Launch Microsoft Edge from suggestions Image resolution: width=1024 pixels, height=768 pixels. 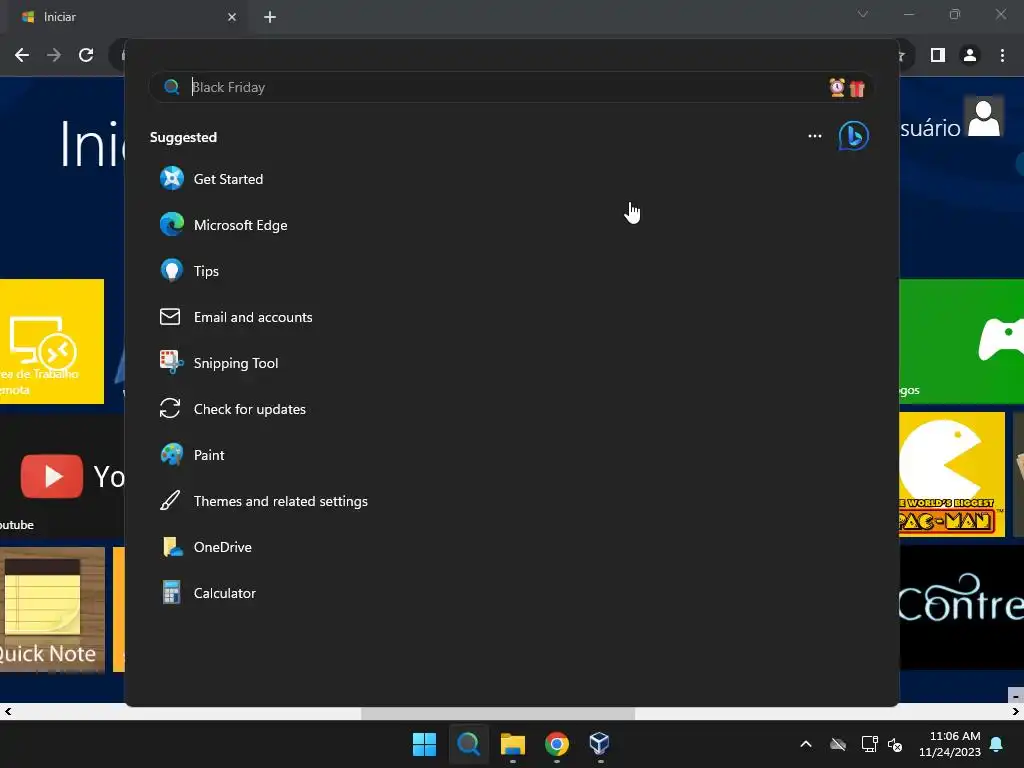tap(223, 225)
